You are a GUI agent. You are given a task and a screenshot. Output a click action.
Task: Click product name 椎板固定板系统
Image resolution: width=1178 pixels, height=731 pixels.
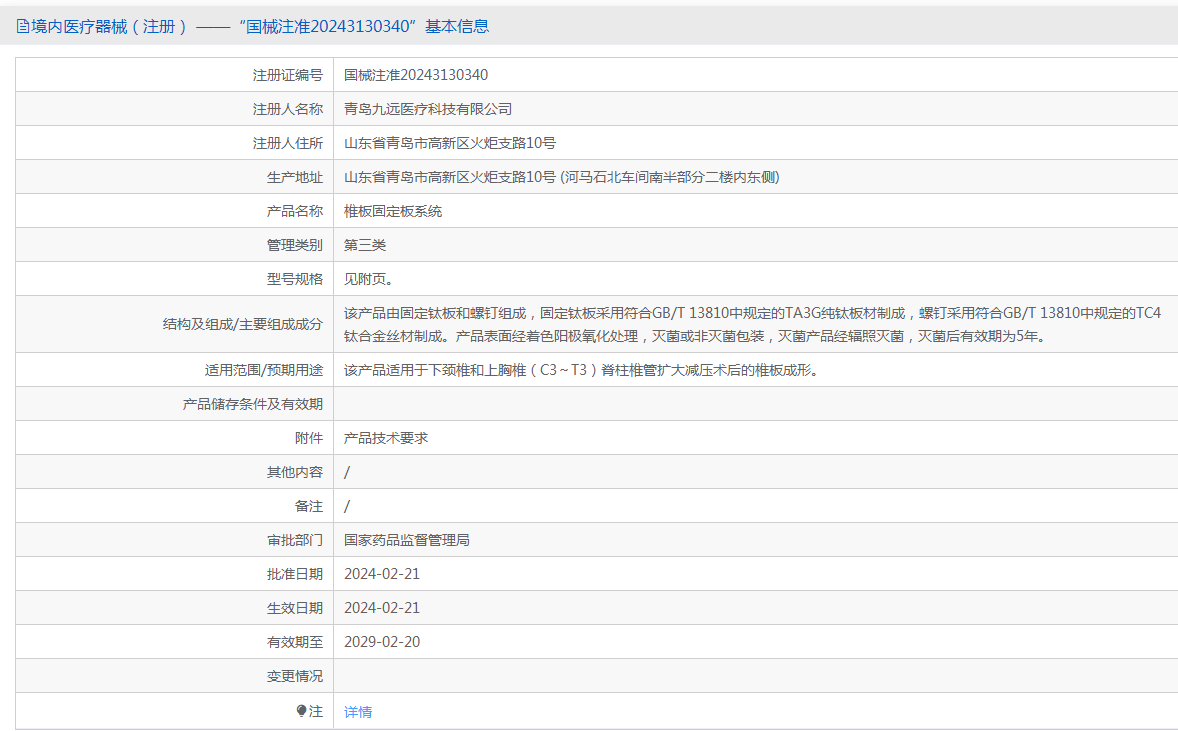(393, 211)
